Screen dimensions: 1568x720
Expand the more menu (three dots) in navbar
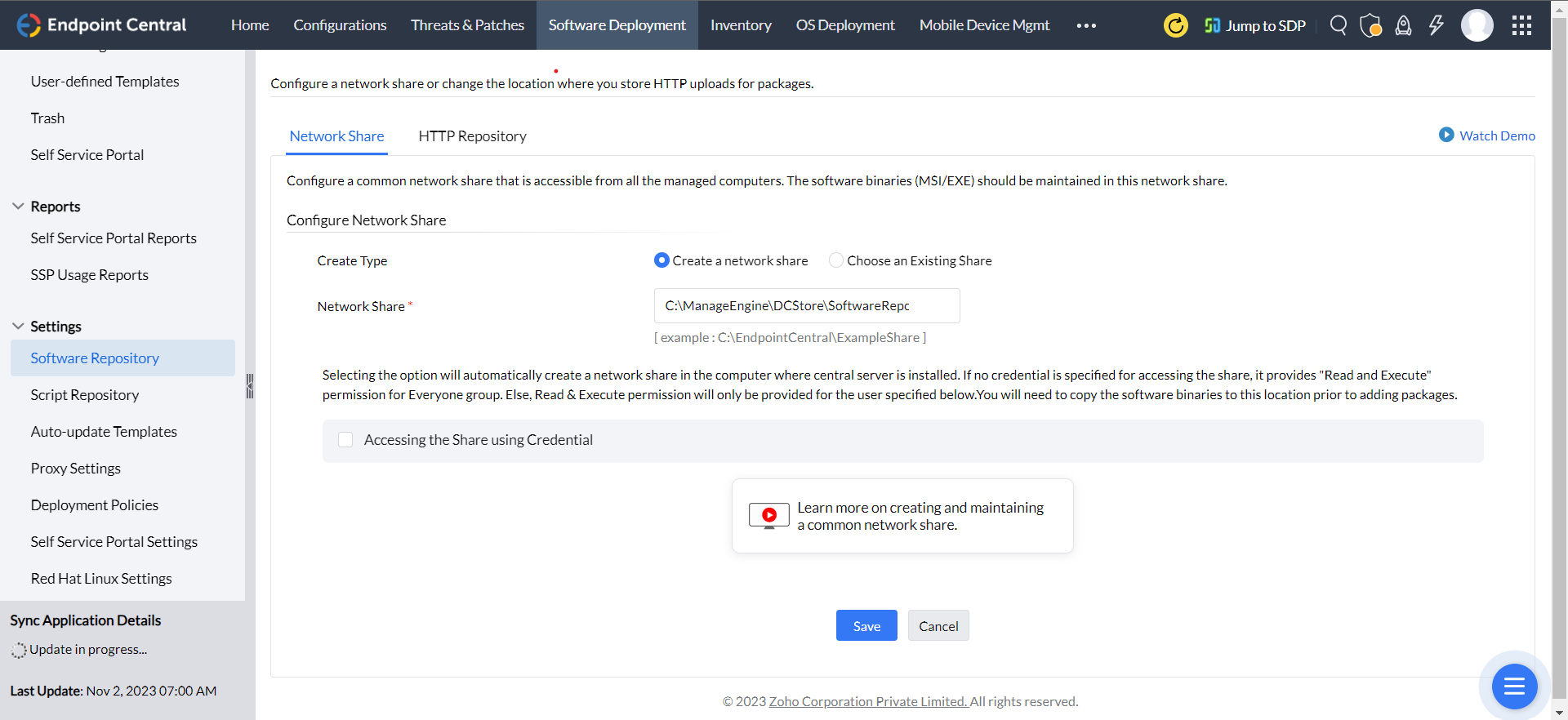[x=1086, y=25]
